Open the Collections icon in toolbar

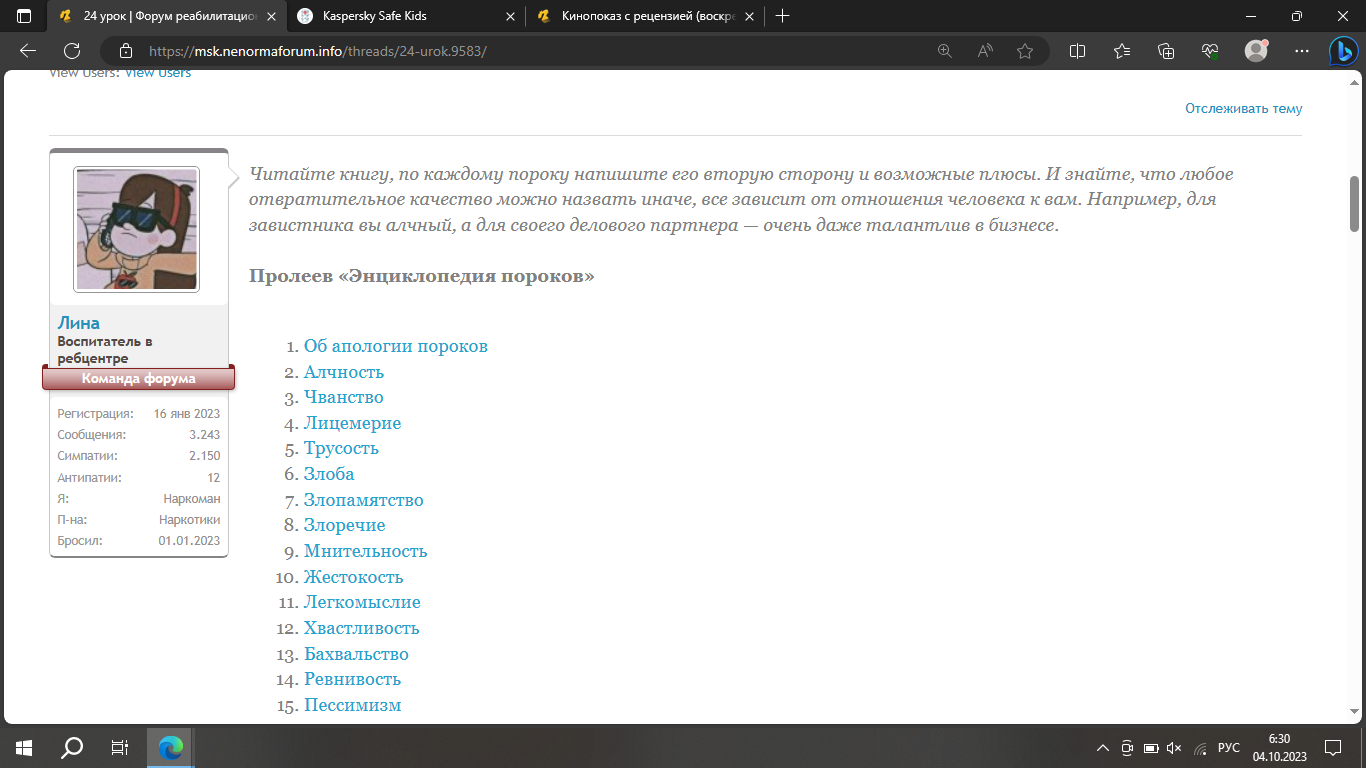tap(1166, 51)
